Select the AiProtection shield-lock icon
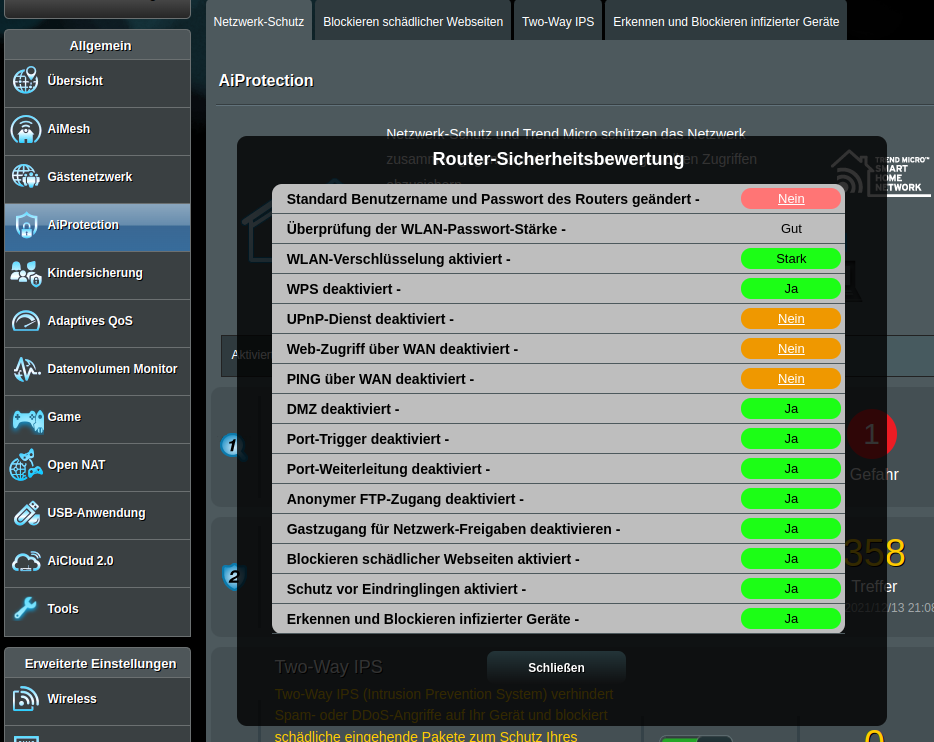This screenshot has height=742, width=934. click(26, 225)
